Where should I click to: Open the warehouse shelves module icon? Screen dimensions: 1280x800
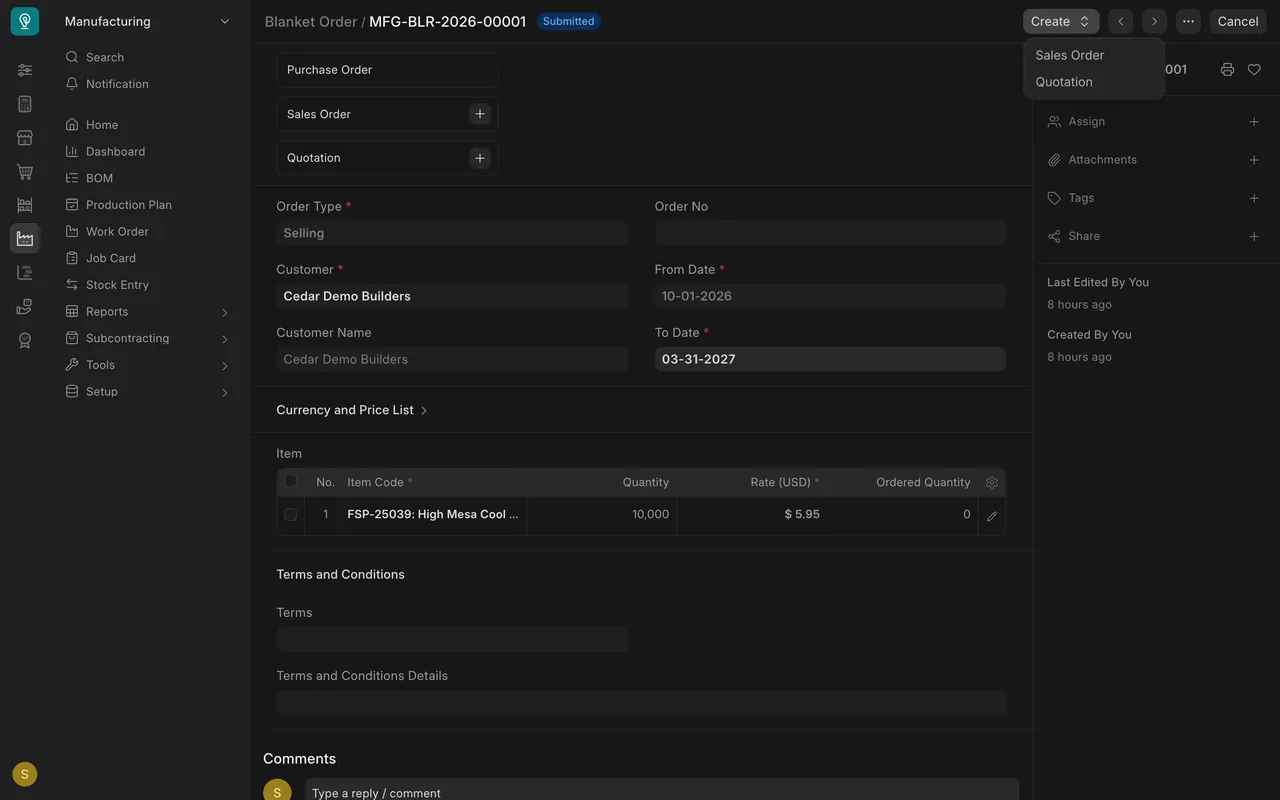point(25,205)
